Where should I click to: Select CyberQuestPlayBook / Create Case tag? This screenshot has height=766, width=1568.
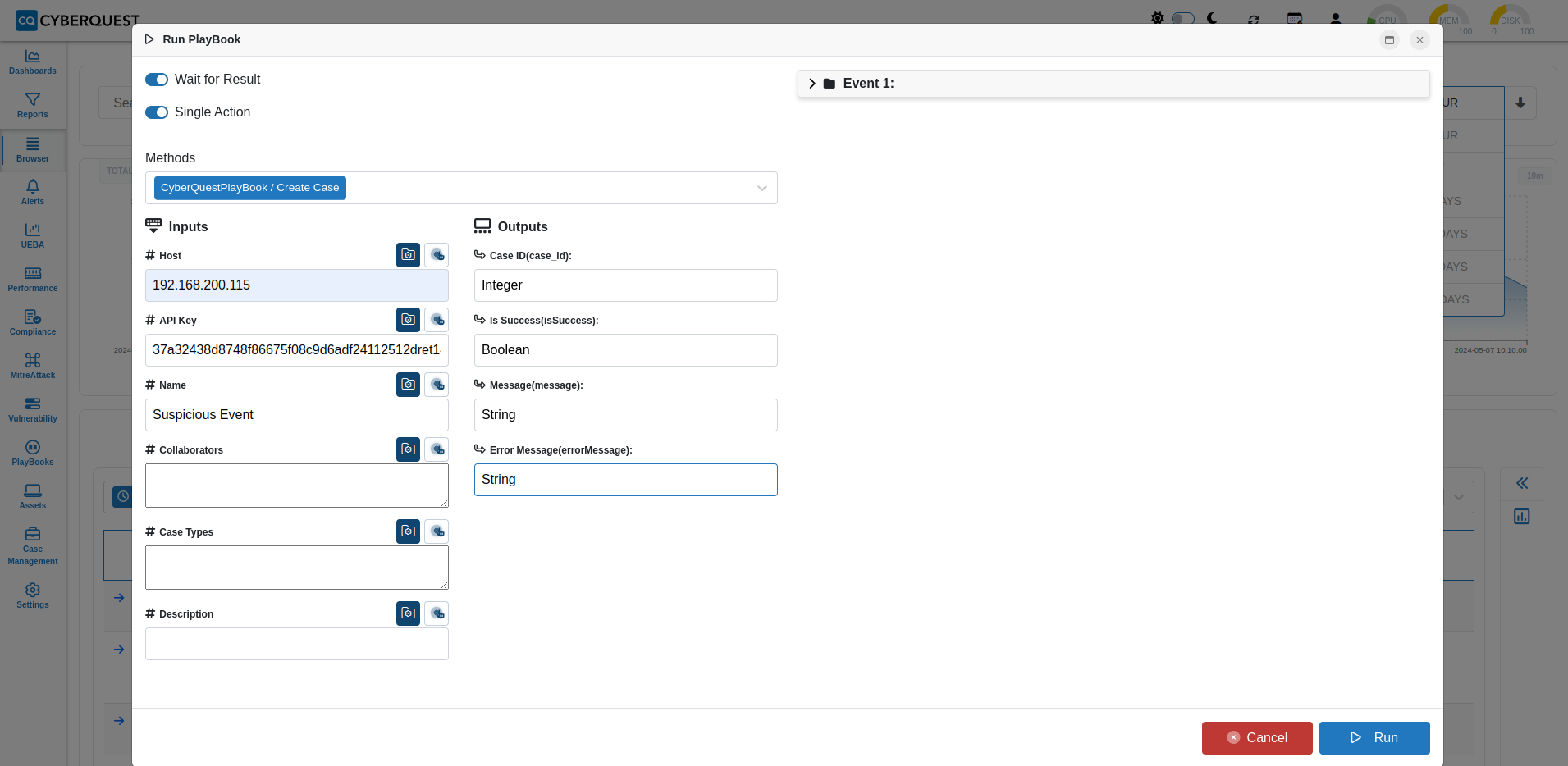click(x=249, y=188)
